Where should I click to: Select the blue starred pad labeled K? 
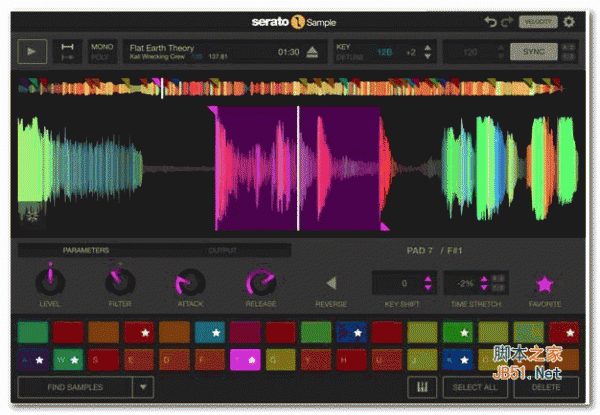point(457,360)
